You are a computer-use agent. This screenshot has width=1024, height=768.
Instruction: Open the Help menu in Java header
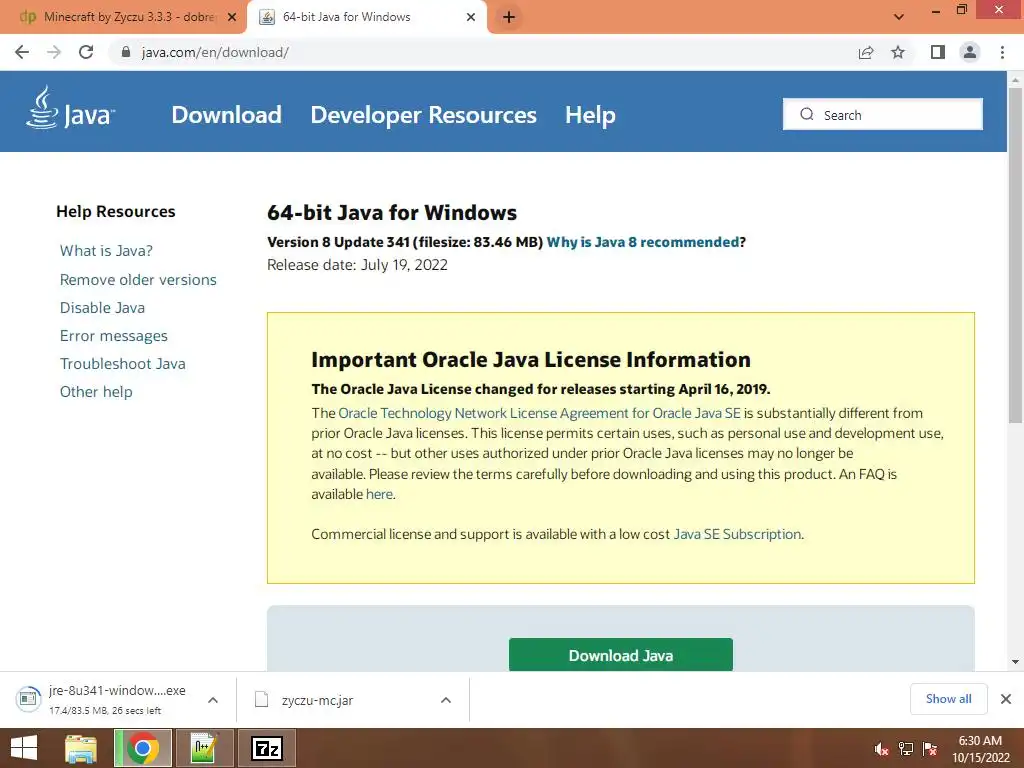(x=590, y=115)
